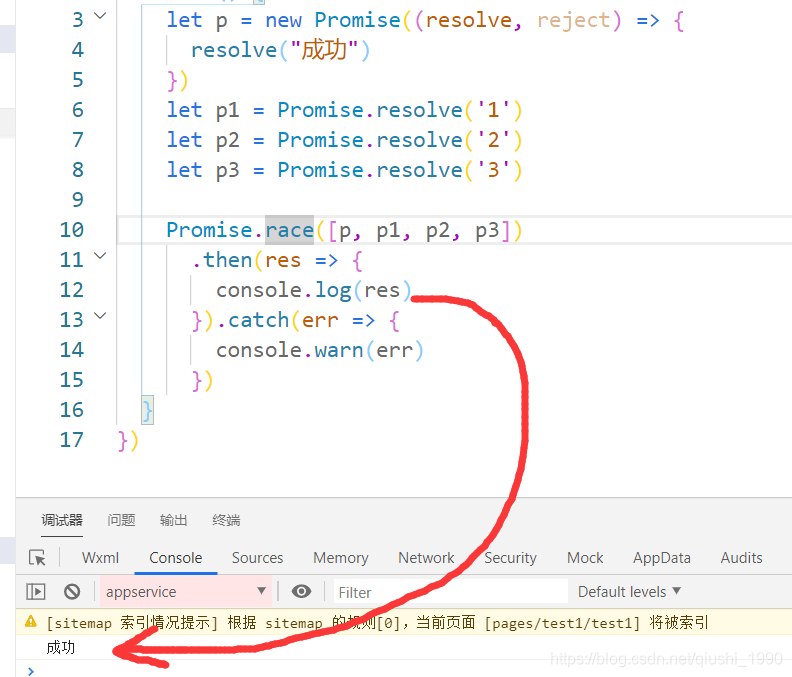
Task: Open the Mock tab
Action: tap(585, 558)
